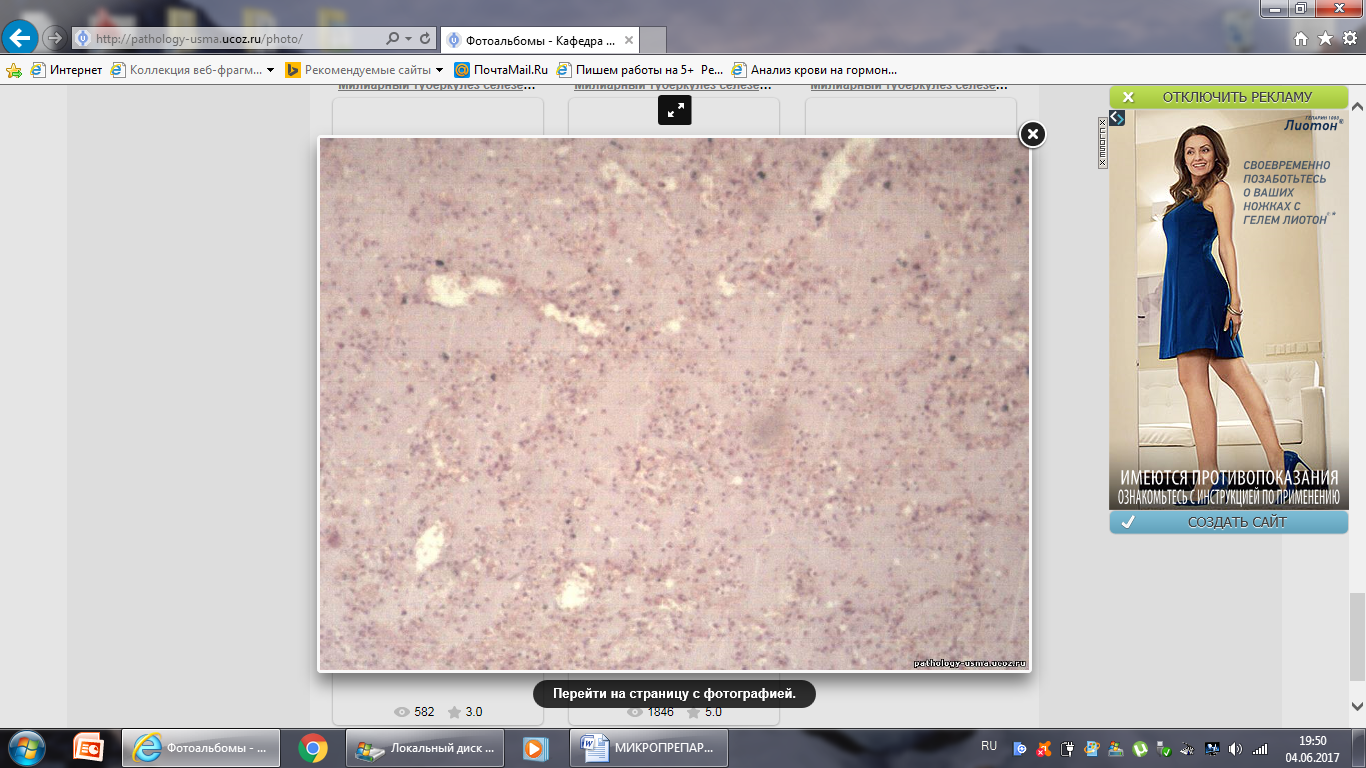Image resolution: width=1366 pixels, height=768 pixels.
Task: Expand photo to fullscreen with arrows icon
Action: pos(675,110)
